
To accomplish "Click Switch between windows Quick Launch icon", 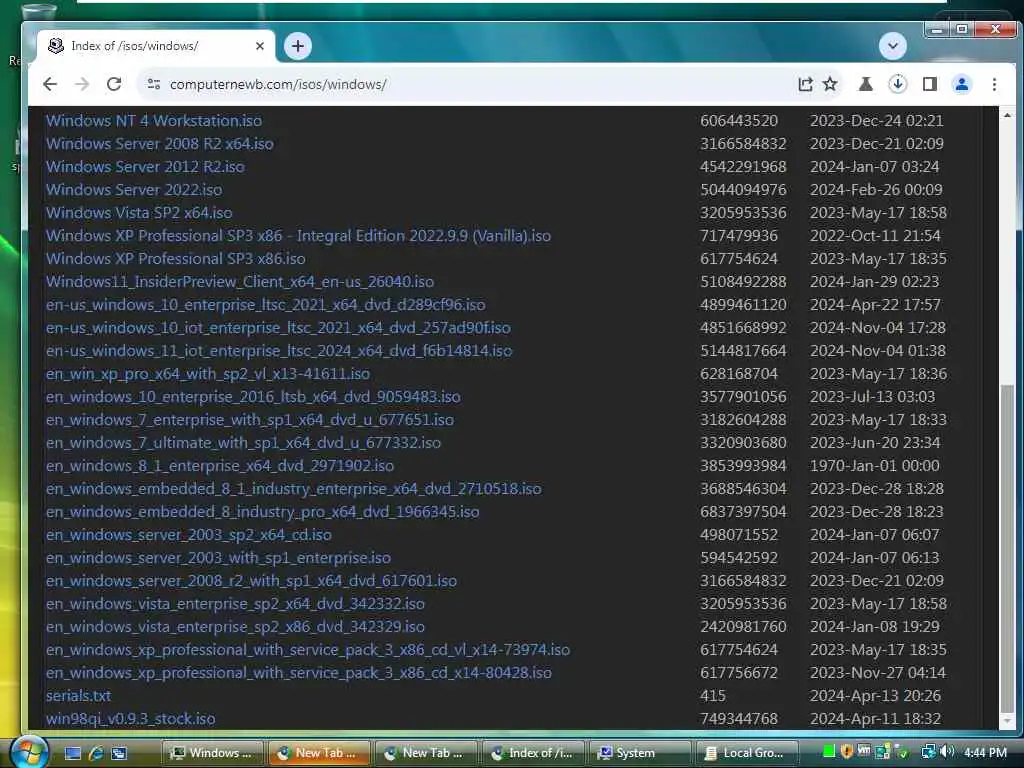I will [119, 753].
